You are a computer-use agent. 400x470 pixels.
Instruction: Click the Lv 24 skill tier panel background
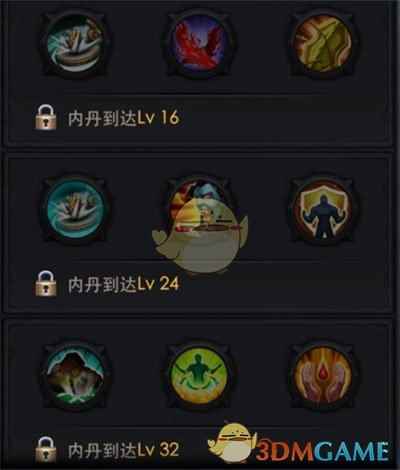(199, 233)
